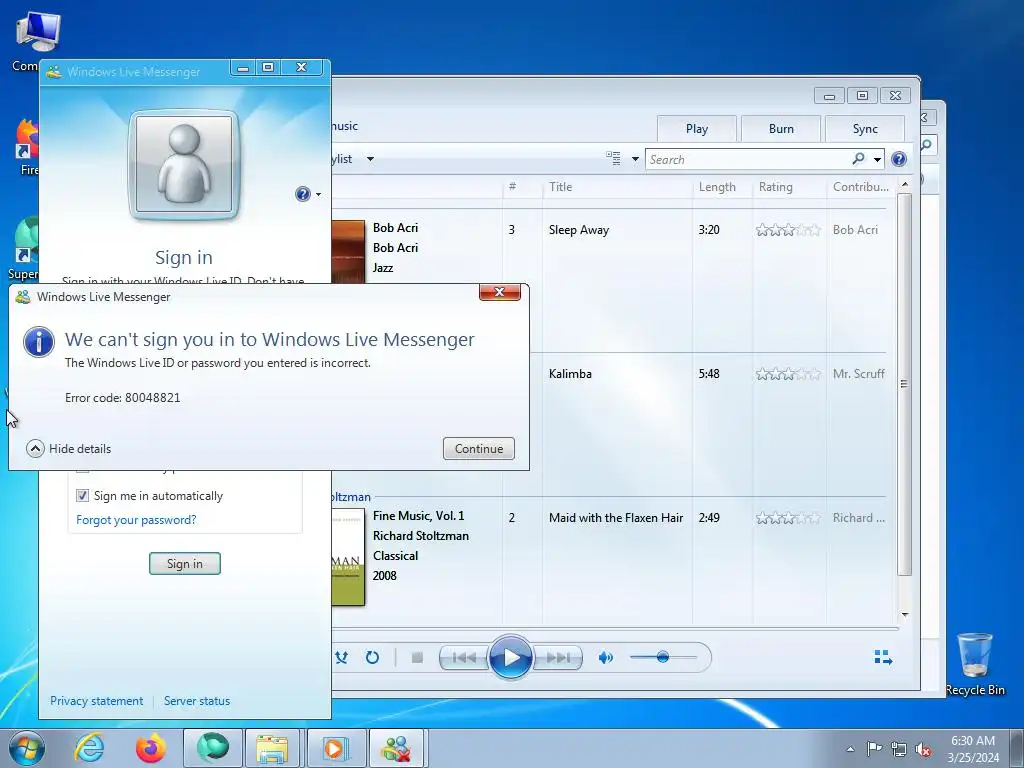The width and height of the screenshot is (1024, 768).
Task: Open the green globe browser taskbar icon
Action: click(213, 748)
